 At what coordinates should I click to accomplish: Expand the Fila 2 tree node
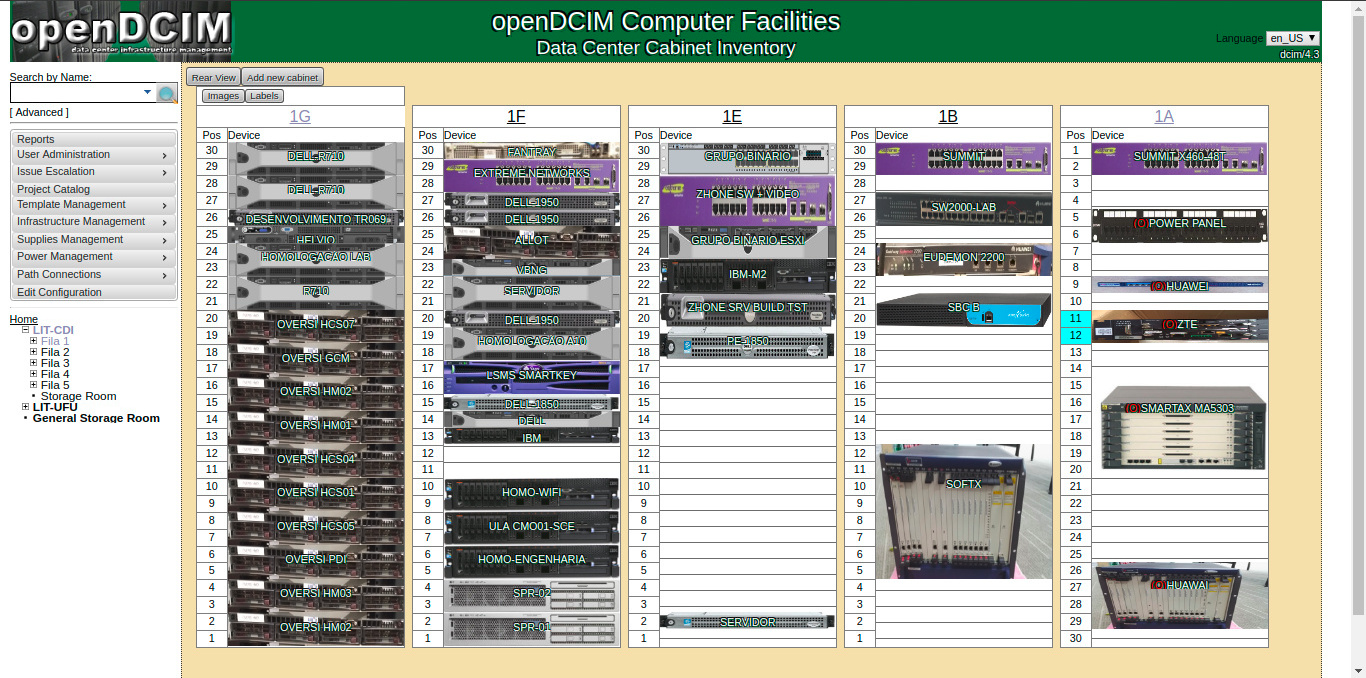33,352
